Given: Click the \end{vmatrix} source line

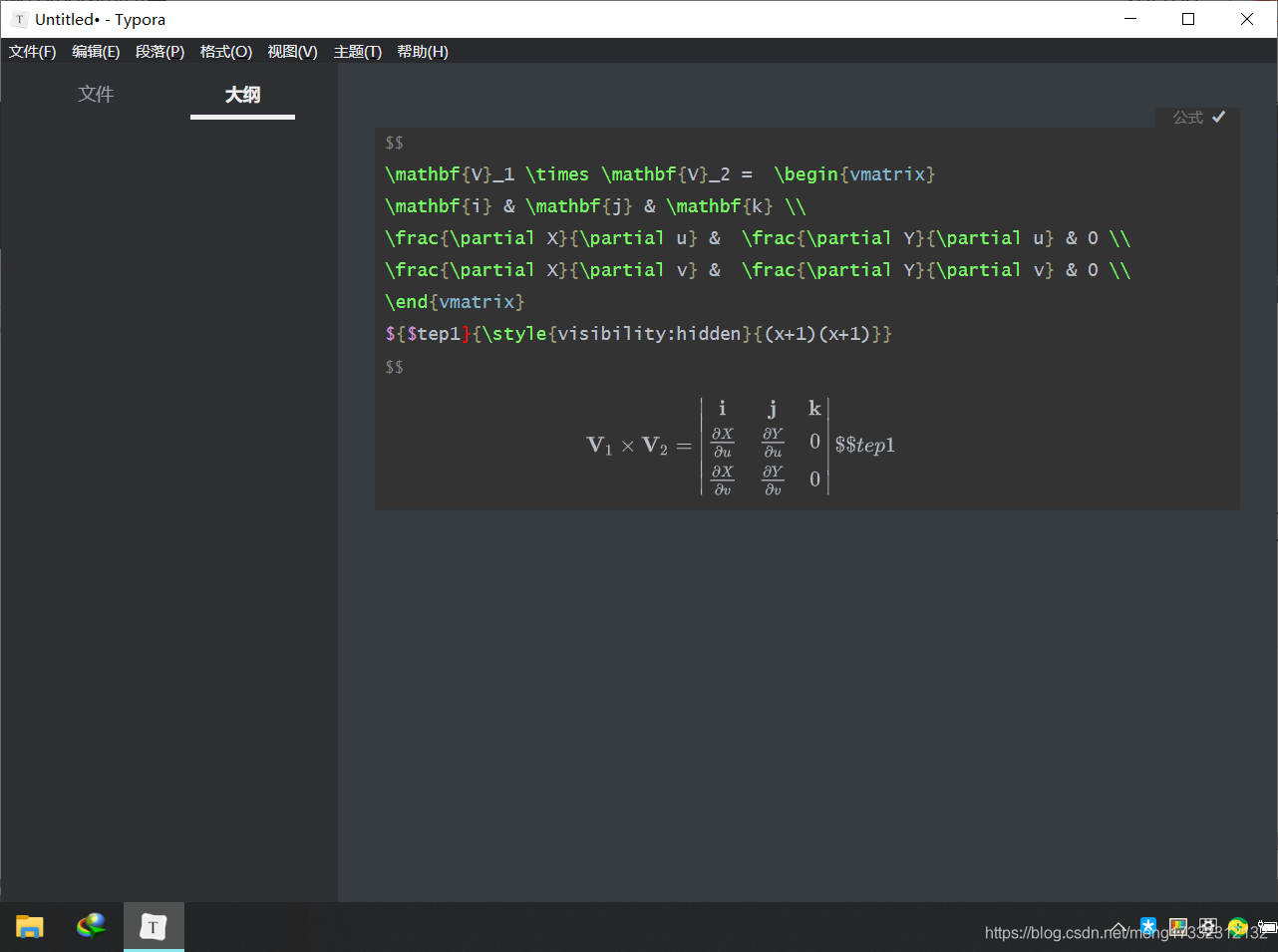Looking at the screenshot, I should pos(455,302).
